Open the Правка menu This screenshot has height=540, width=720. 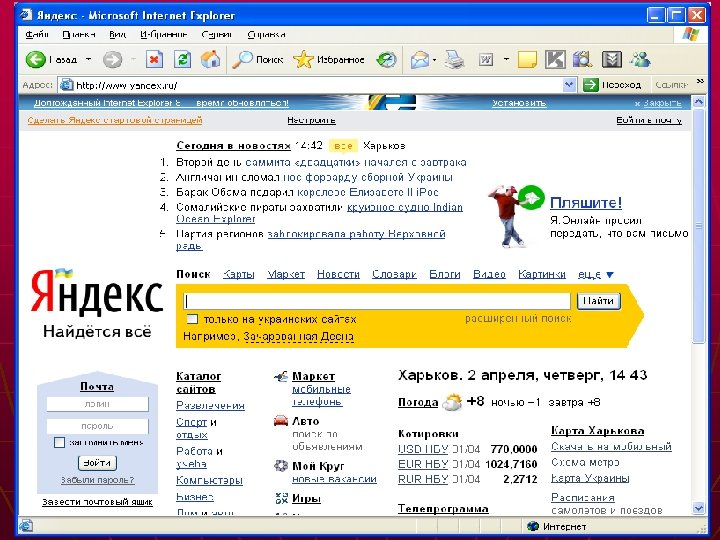[79, 34]
